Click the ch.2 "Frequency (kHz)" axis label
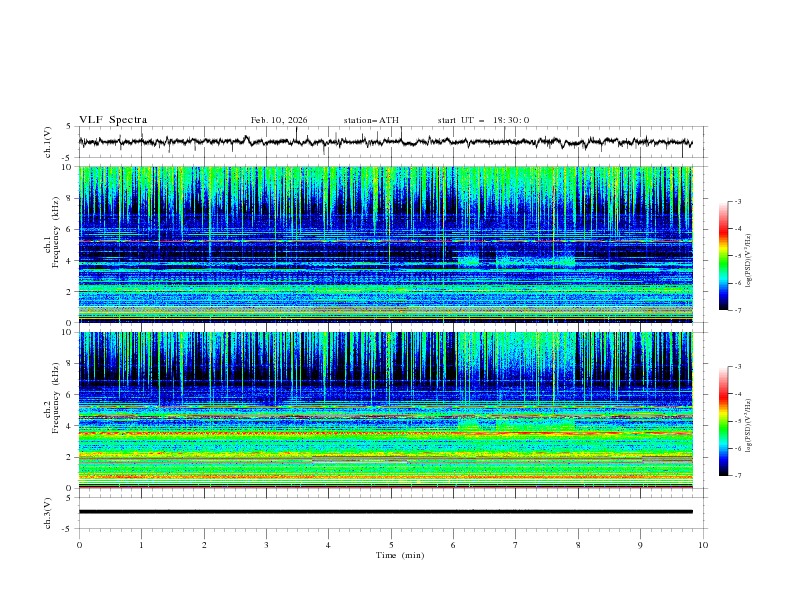The height and width of the screenshot is (612, 792). (x=56, y=398)
